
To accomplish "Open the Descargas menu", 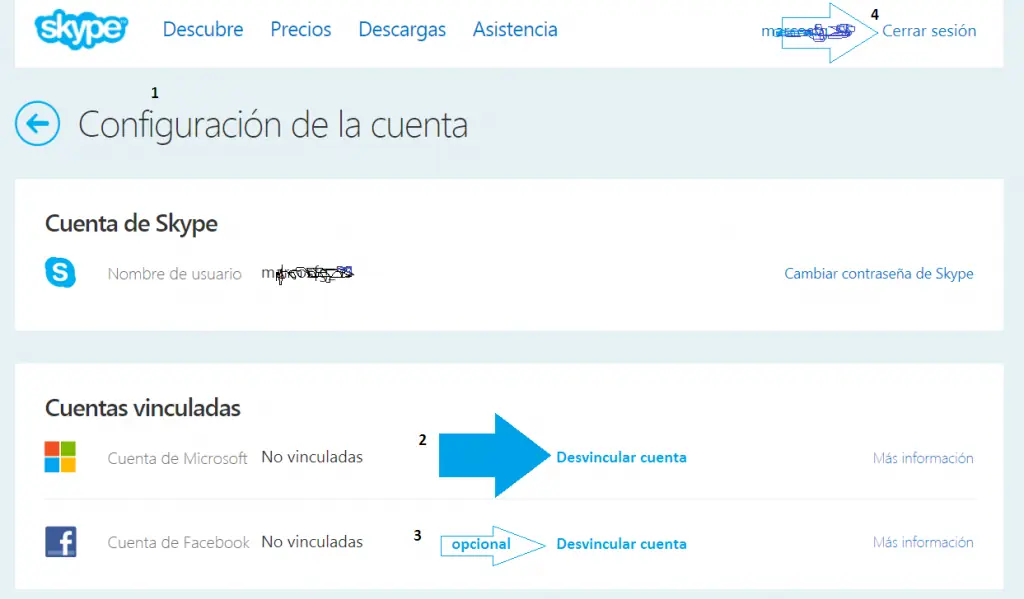I will [x=402, y=29].
